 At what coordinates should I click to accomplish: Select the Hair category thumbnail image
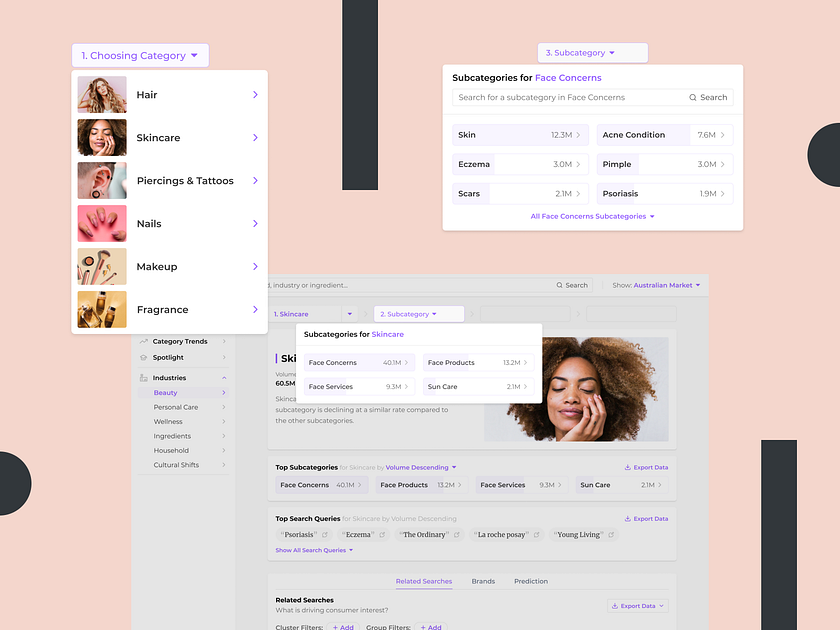(101, 95)
